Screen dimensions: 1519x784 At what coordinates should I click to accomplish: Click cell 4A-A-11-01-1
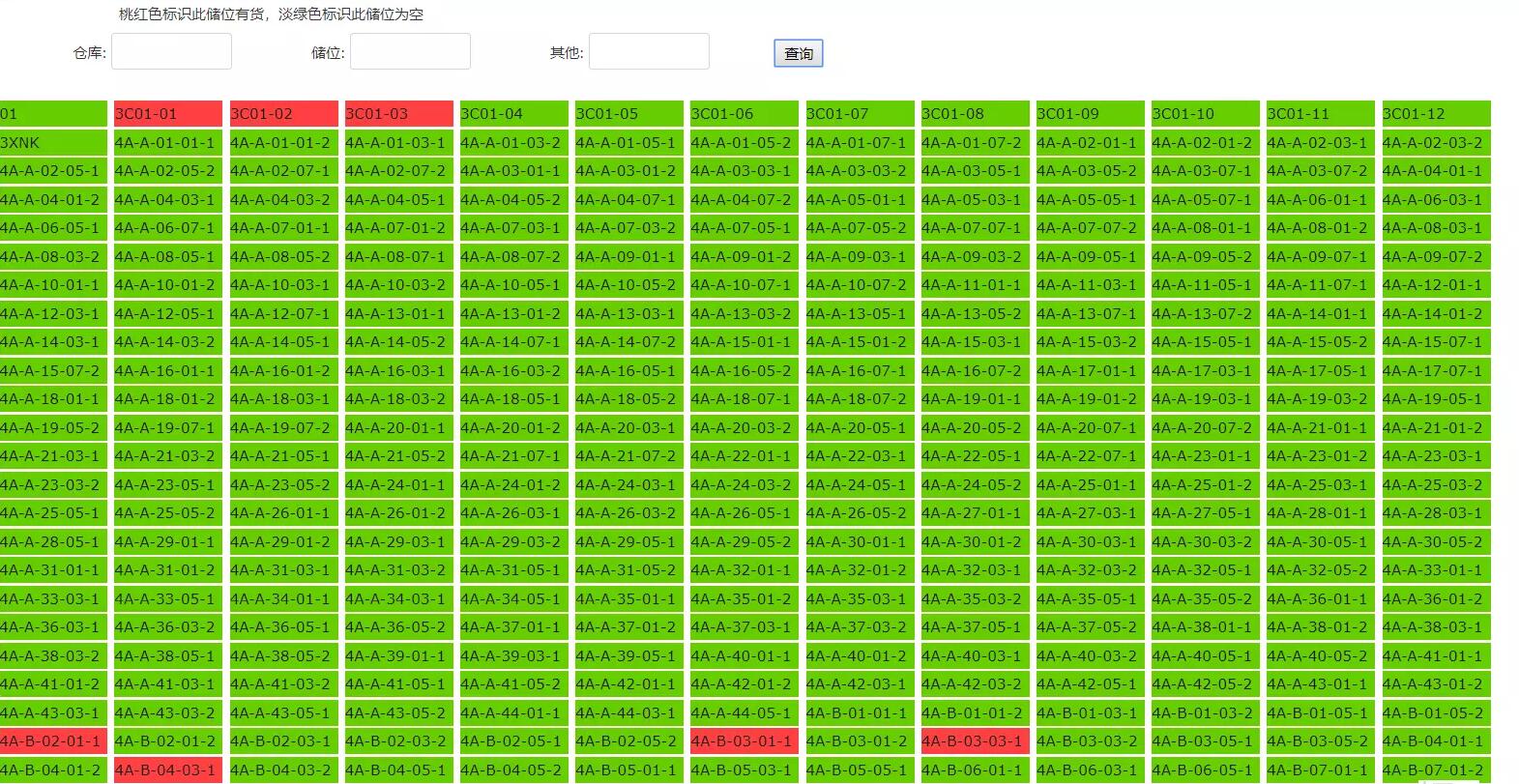[976, 285]
